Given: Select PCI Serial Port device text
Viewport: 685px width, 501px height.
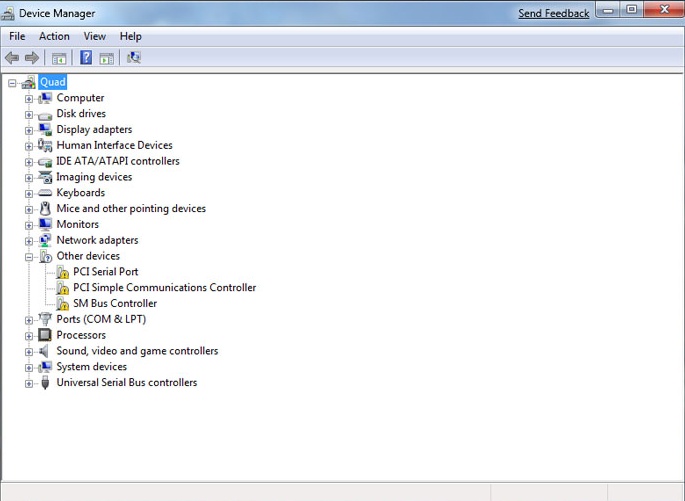Looking at the screenshot, I should [x=106, y=272].
